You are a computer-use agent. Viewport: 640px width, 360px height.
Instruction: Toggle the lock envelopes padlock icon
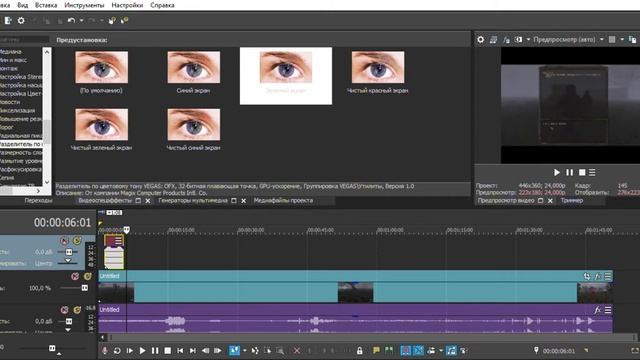tap(360, 351)
